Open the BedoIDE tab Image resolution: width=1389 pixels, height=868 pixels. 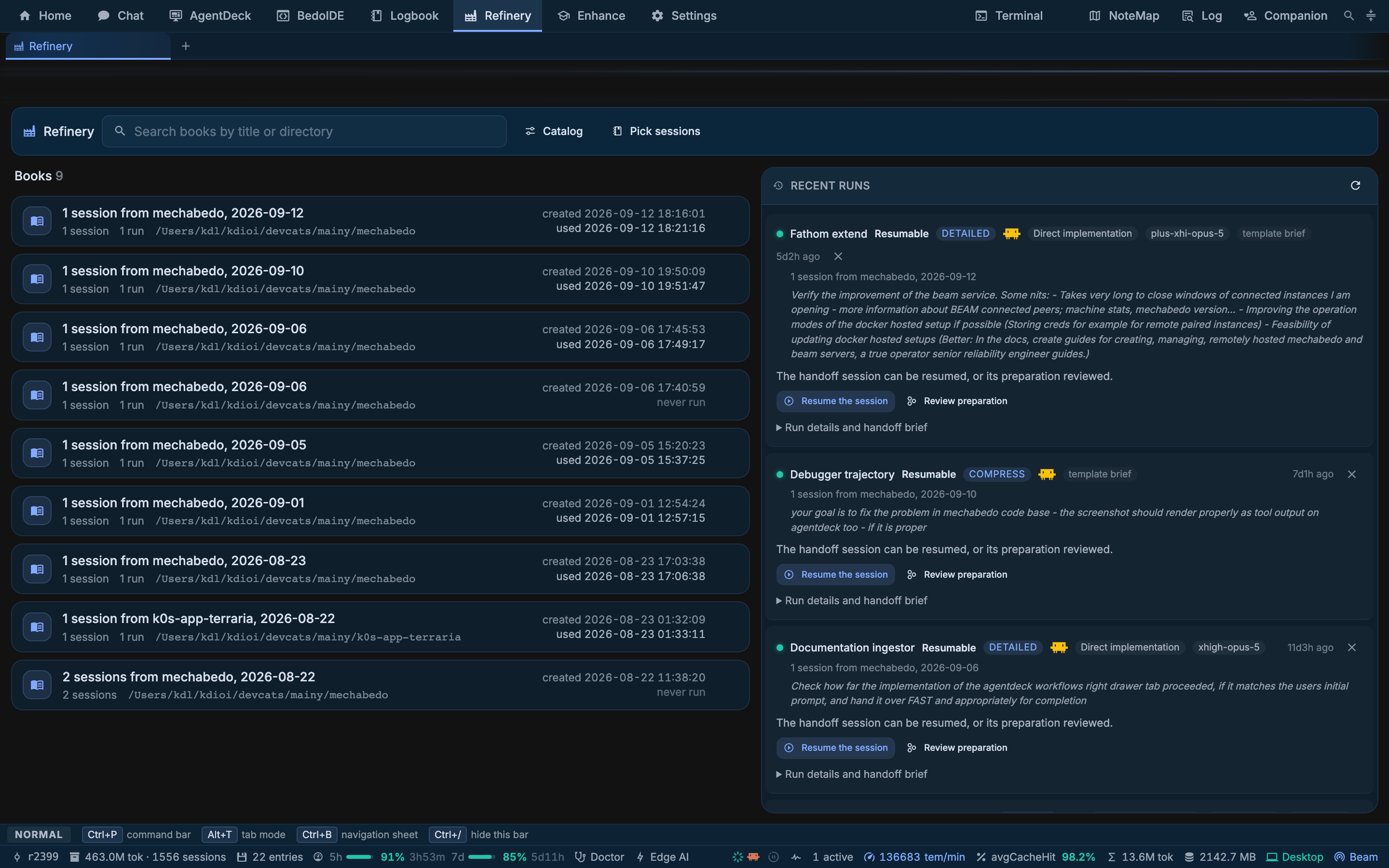click(x=311, y=15)
